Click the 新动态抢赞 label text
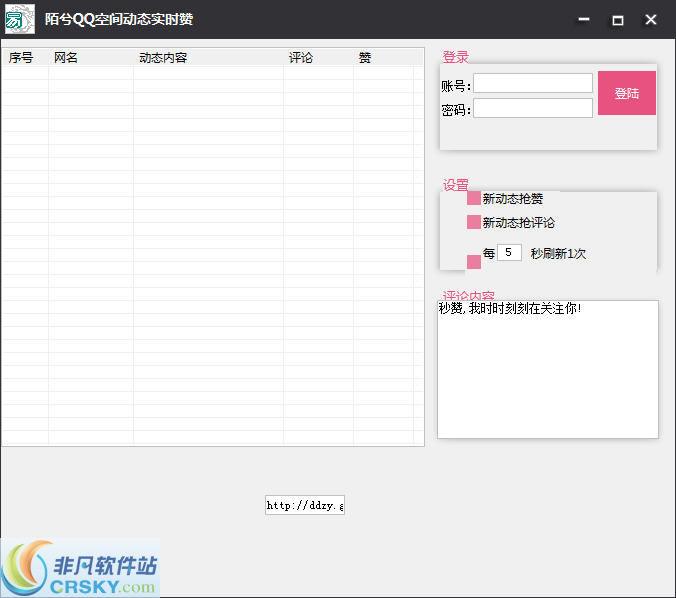The width and height of the screenshot is (676, 598). pyautogui.click(x=513, y=199)
